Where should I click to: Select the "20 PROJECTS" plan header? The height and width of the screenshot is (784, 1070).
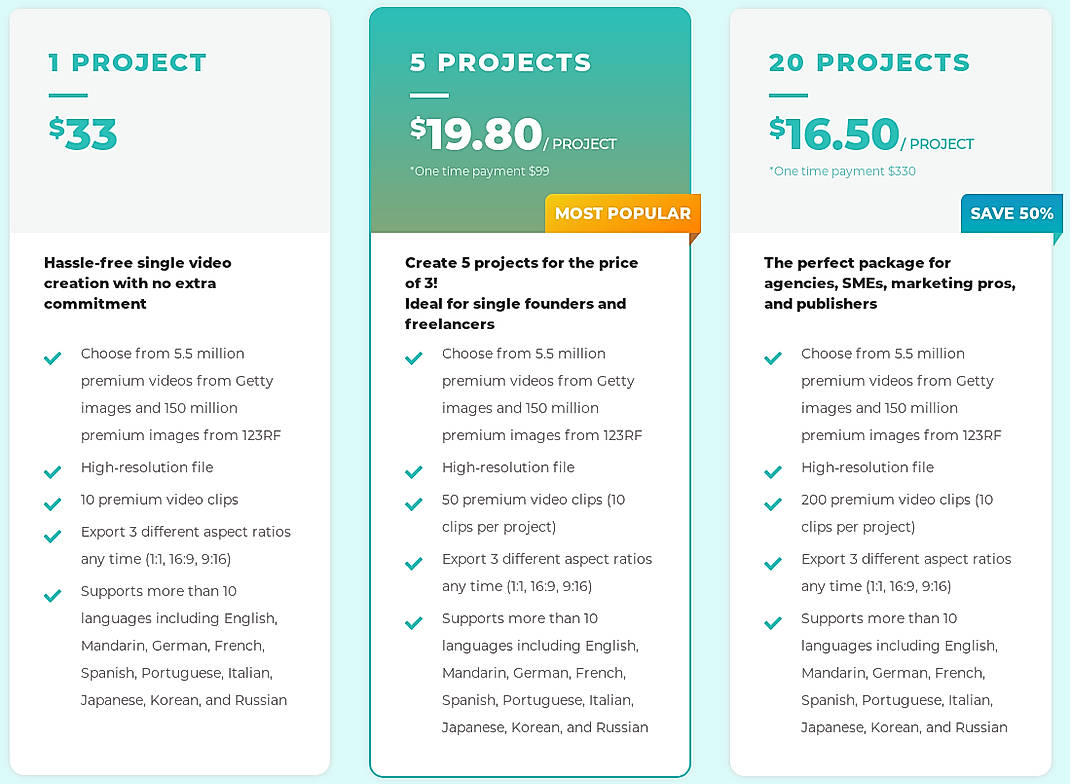click(869, 62)
